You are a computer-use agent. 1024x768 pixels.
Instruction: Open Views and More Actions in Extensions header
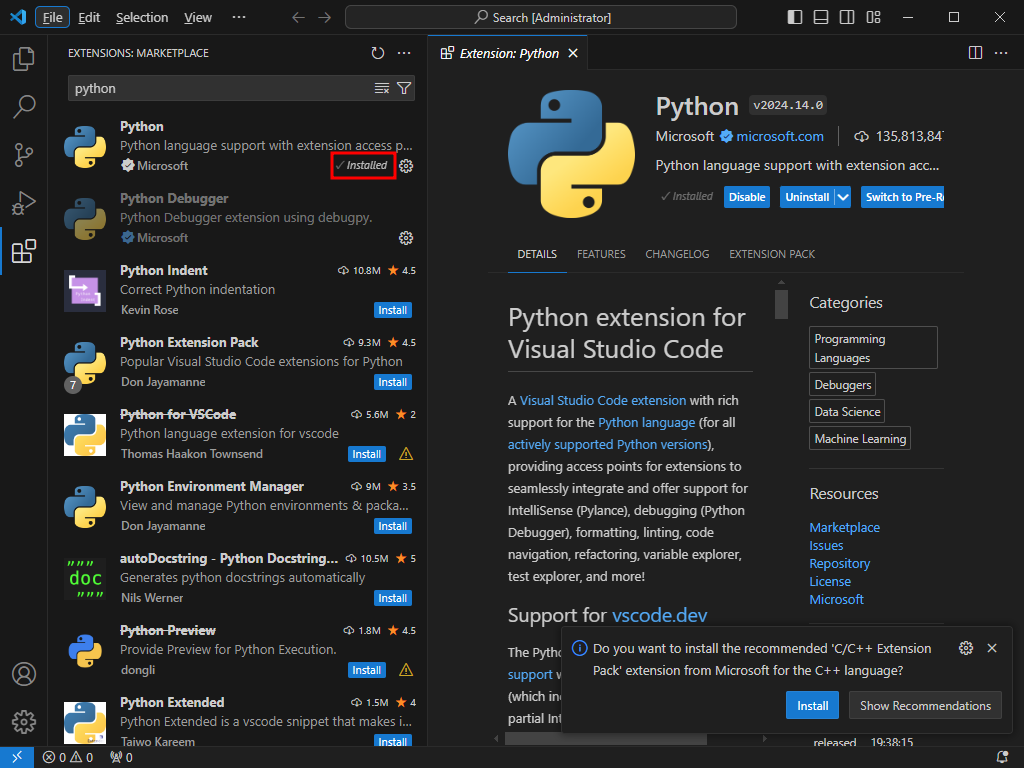(404, 53)
